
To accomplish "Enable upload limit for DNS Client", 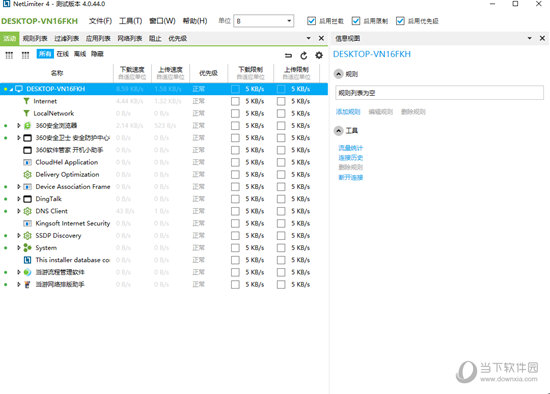I will 281,211.
